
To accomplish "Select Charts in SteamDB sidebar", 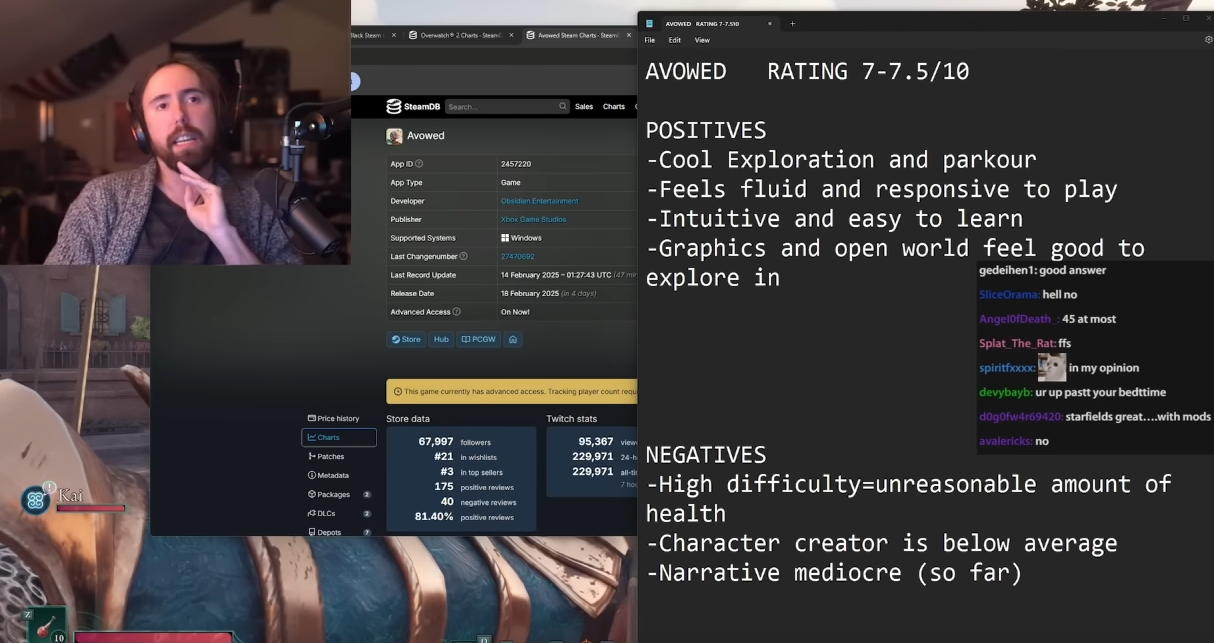I will tap(339, 437).
